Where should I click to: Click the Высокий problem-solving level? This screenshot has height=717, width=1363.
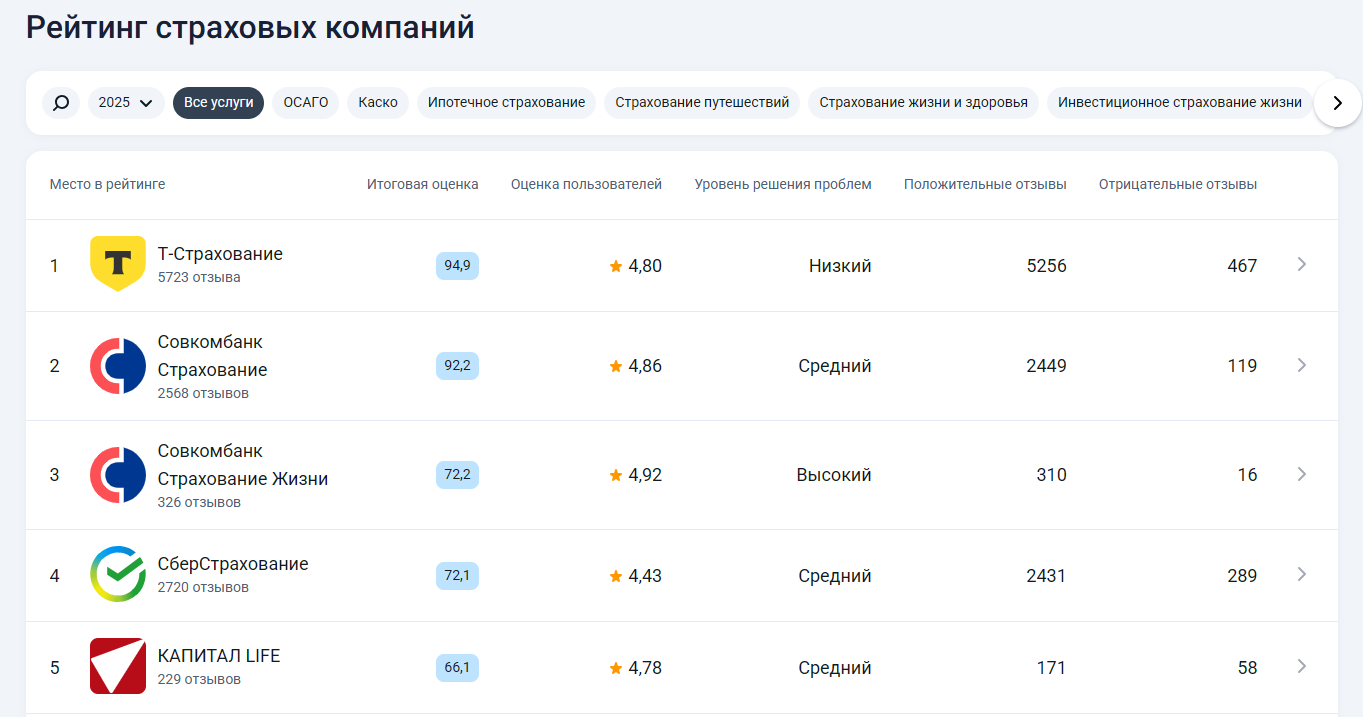(834, 475)
